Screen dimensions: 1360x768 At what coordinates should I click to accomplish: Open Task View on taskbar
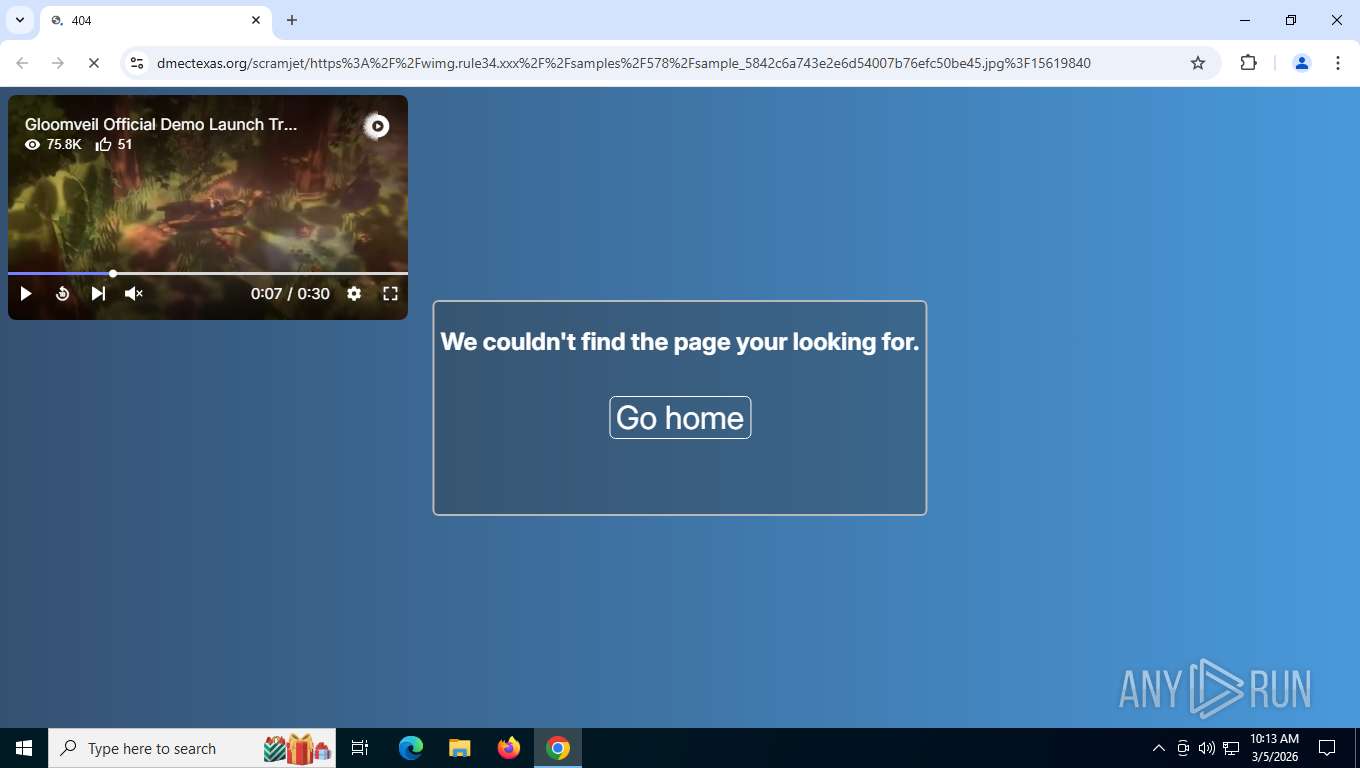coord(360,748)
